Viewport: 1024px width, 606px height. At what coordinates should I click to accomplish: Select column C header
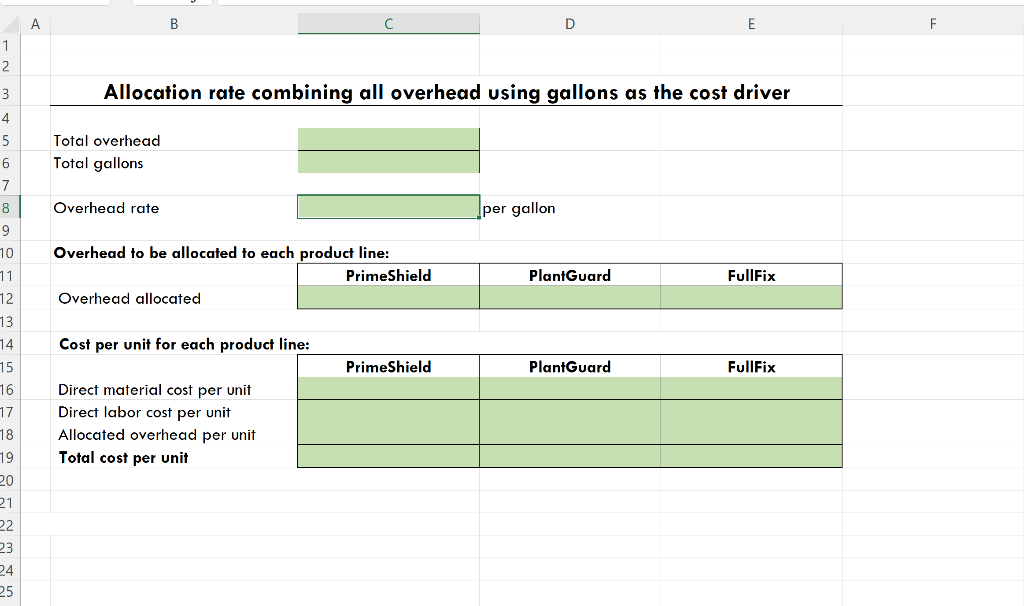tap(389, 24)
